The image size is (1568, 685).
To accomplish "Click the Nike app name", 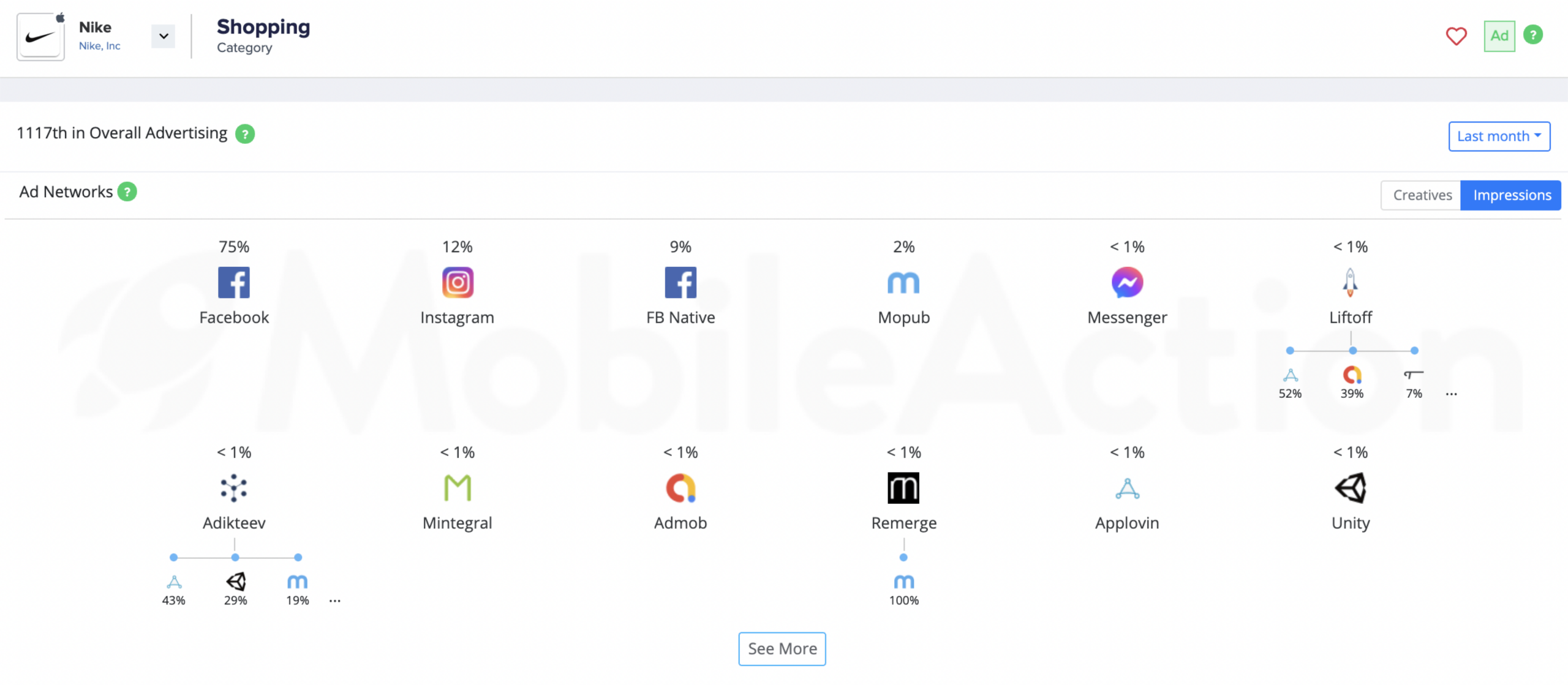I will [95, 27].
